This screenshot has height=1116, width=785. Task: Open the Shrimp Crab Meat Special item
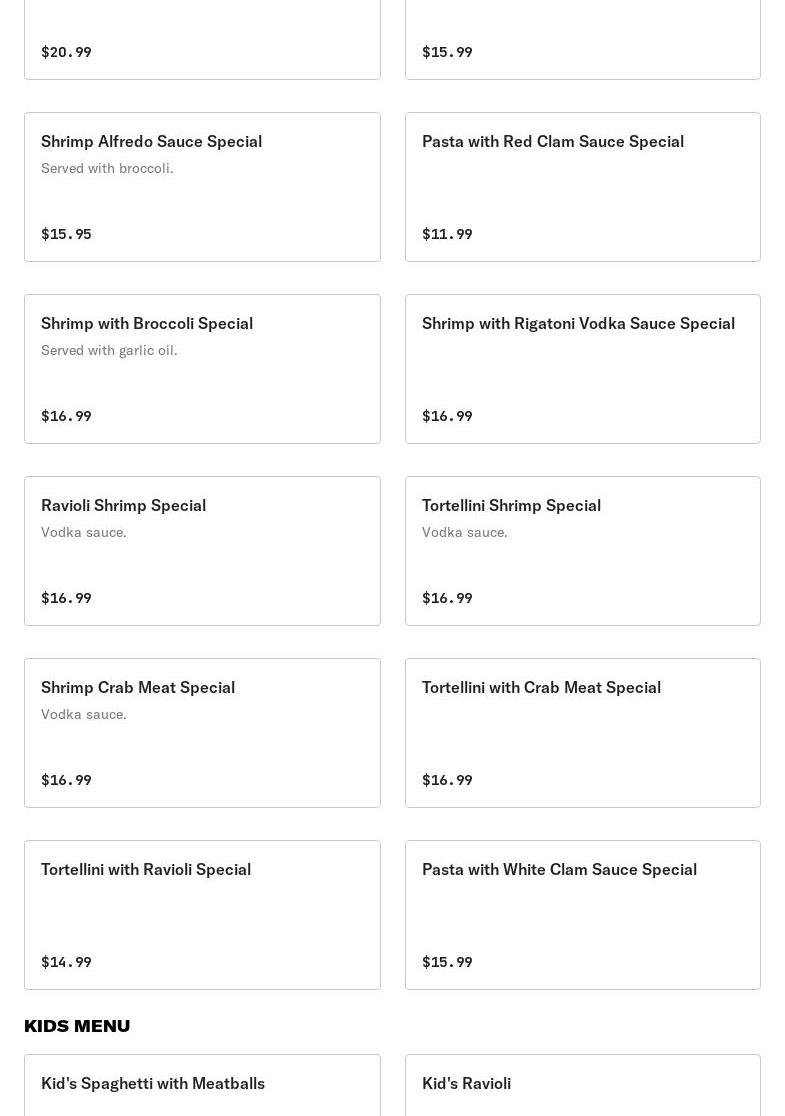point(202,733)
